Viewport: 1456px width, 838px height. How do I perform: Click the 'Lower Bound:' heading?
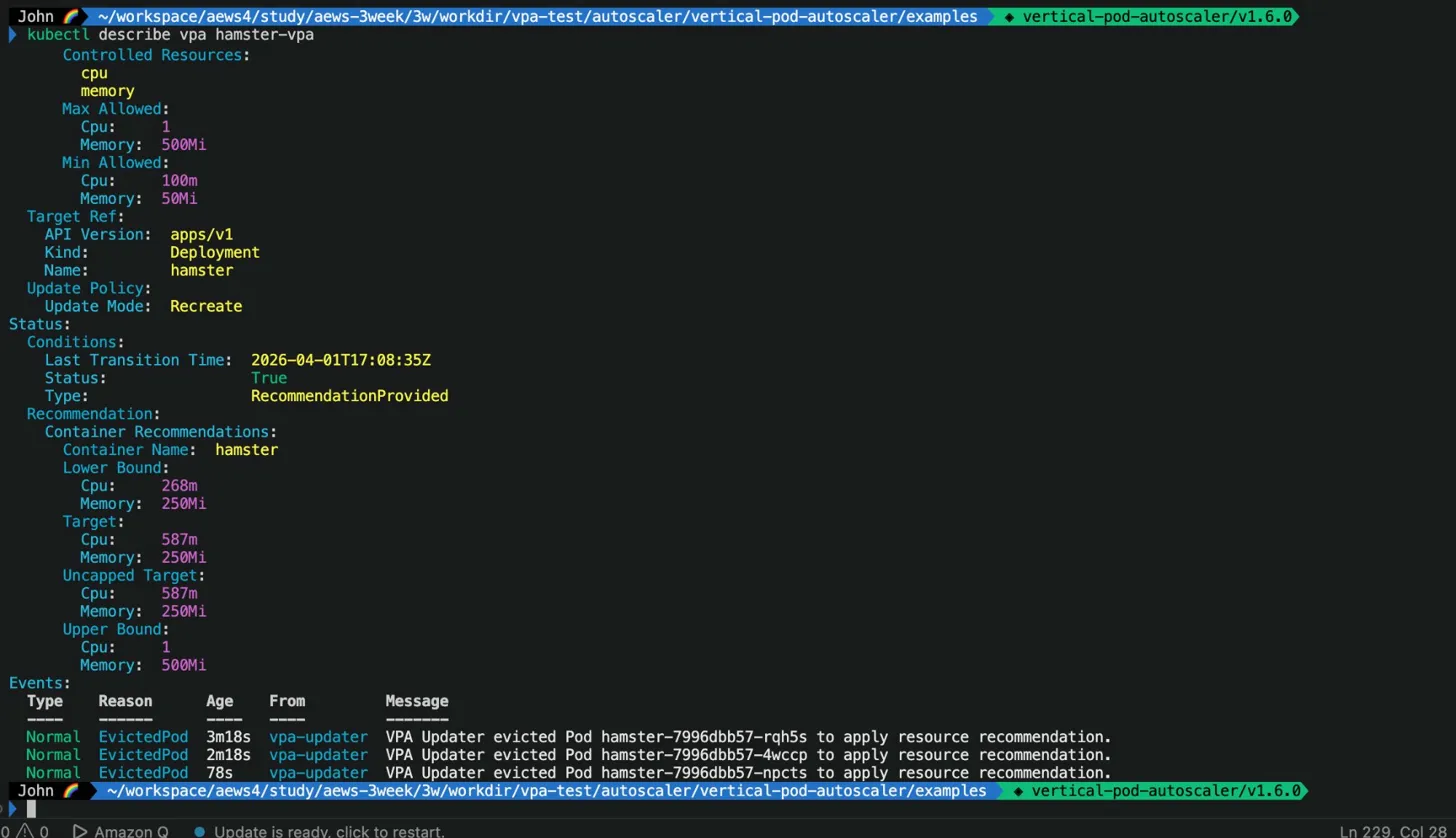[x=116, y=469]
